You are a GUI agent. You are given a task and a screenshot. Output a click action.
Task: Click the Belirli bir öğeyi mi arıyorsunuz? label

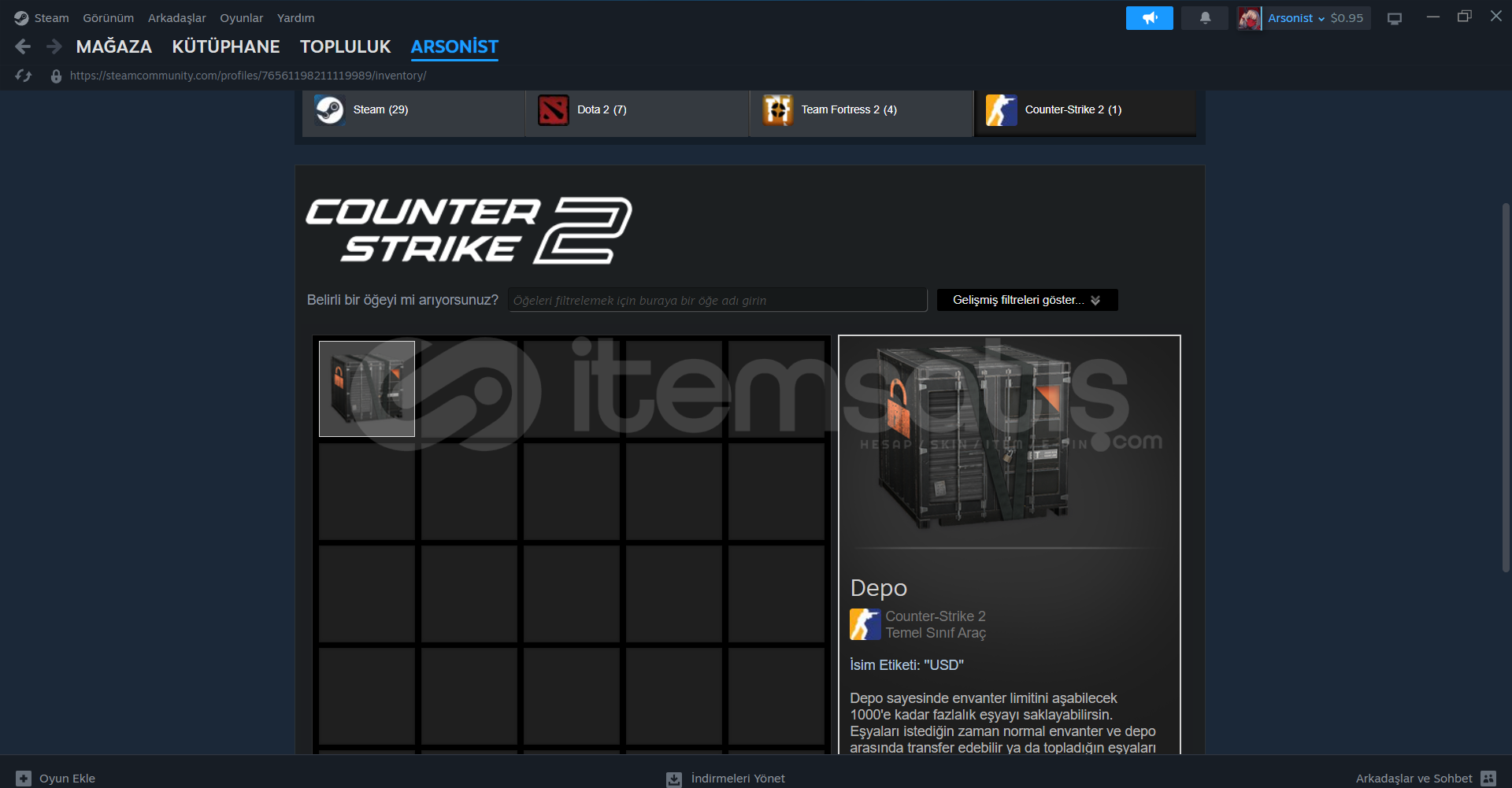(402, 300)
